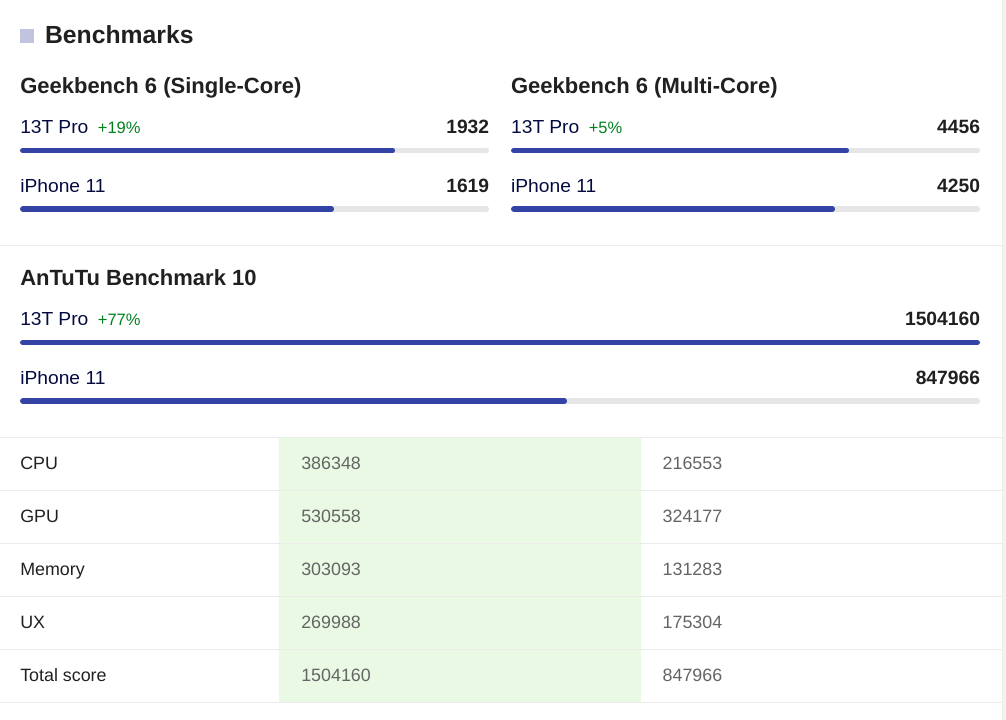Click the CPU row label

39,463
